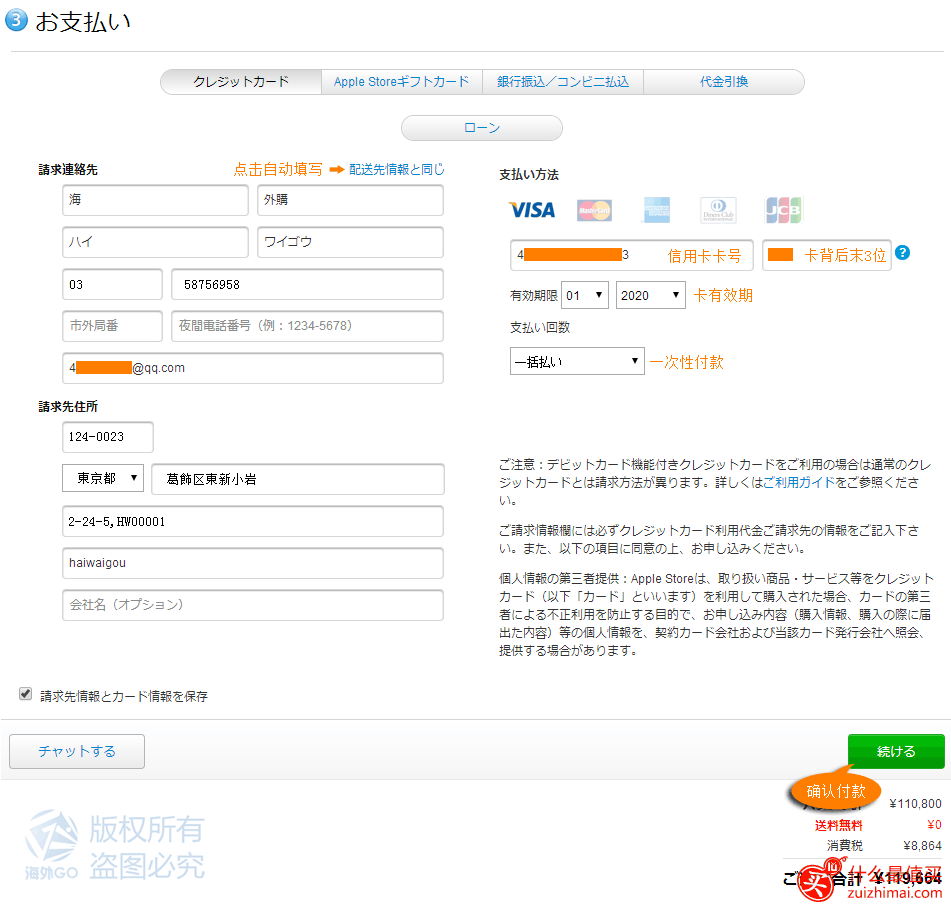The height and width of the screenshot is (907, 951).
Task: Click the 支払い方法 heading
Action: point(529,175)
